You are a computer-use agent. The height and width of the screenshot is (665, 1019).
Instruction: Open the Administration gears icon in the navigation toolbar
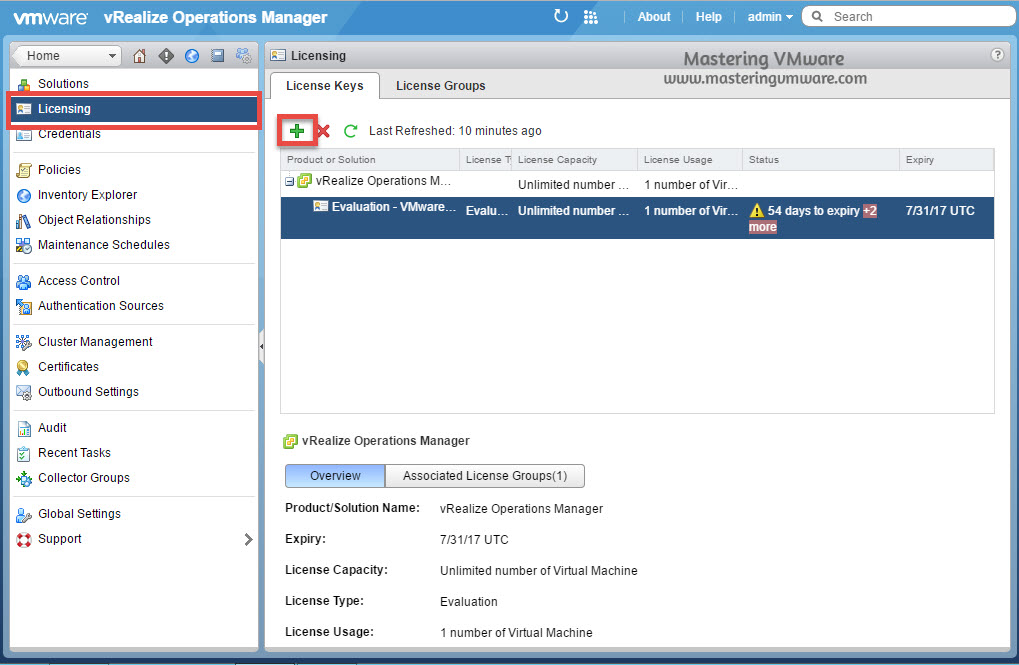244,56
